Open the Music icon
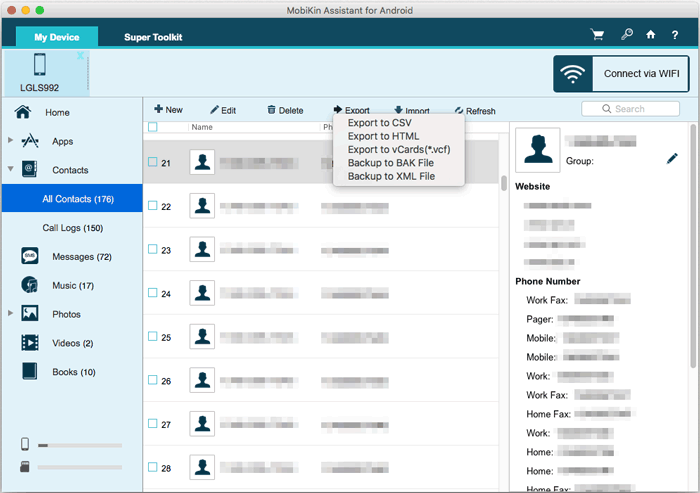 point(30,284)
